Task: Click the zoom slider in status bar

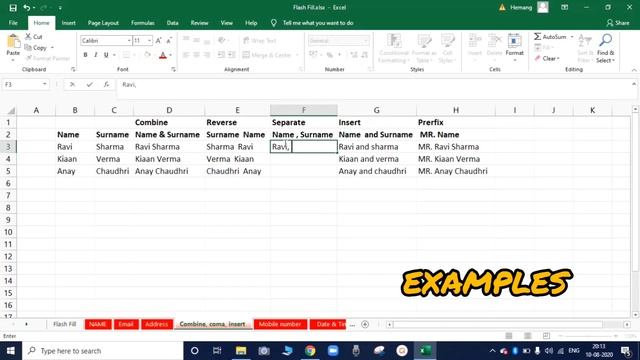Action: tap(588, 336)
